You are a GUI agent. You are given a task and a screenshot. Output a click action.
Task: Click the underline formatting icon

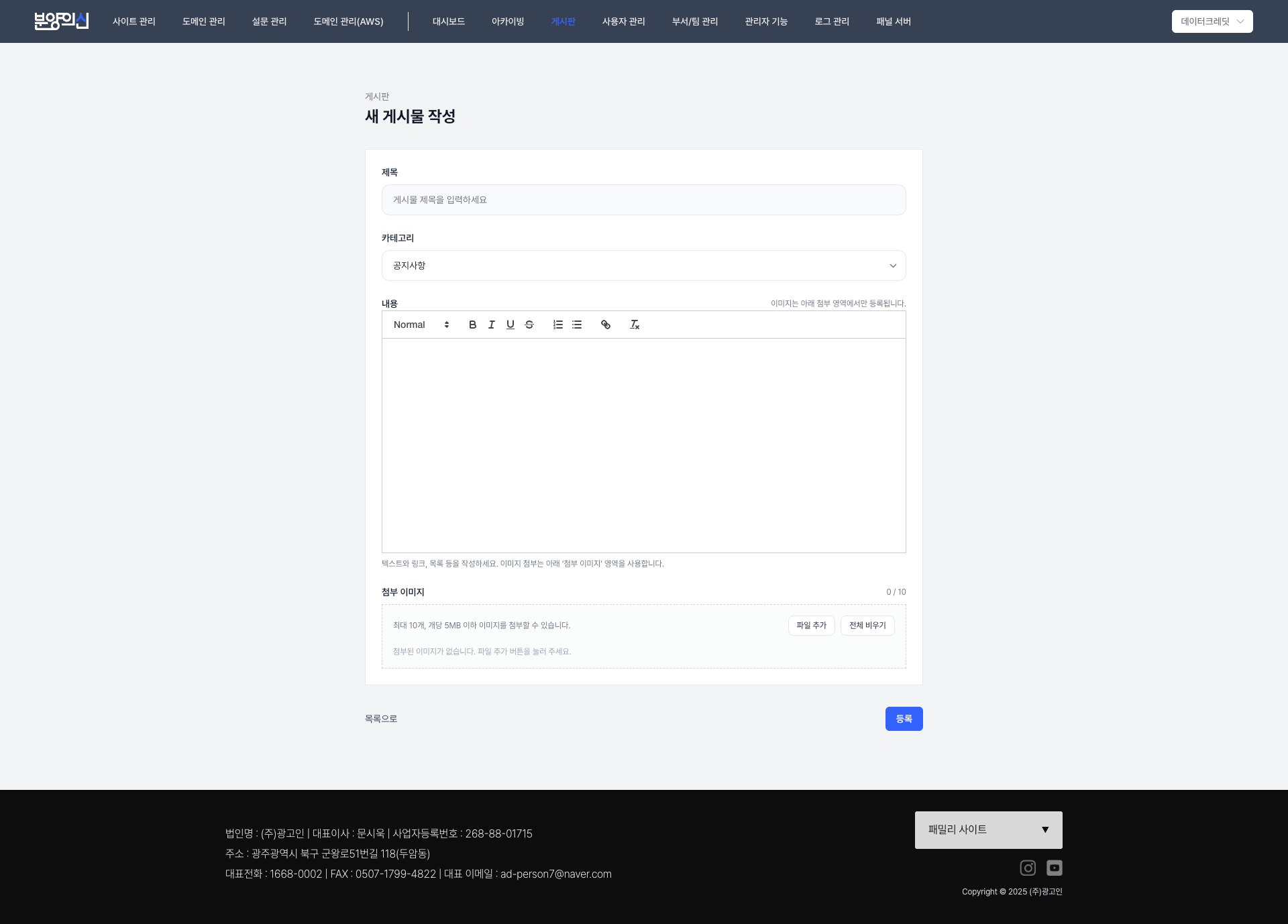pos(510,325)
